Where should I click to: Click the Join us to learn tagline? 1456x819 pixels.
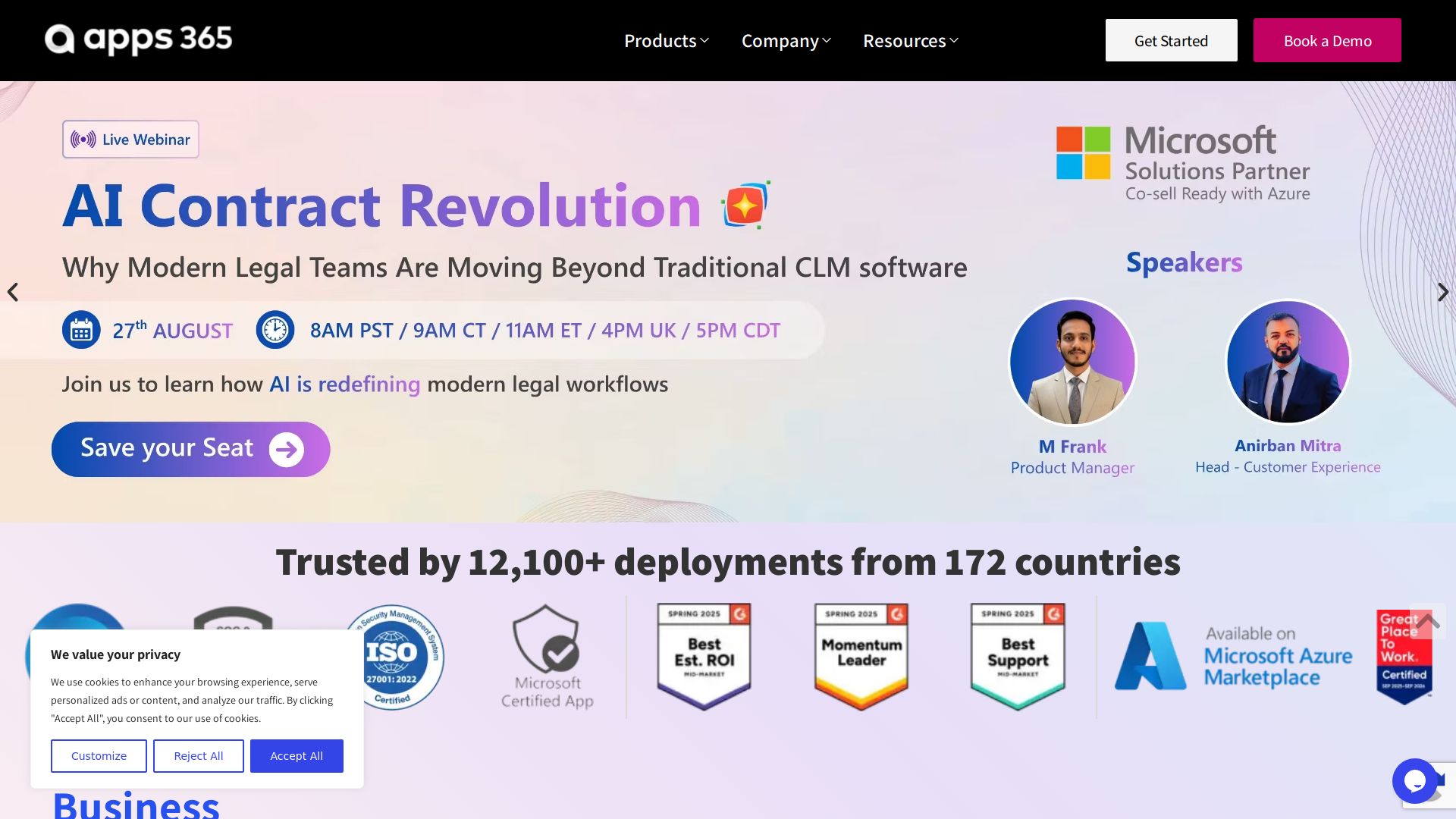tap(365, 384)
